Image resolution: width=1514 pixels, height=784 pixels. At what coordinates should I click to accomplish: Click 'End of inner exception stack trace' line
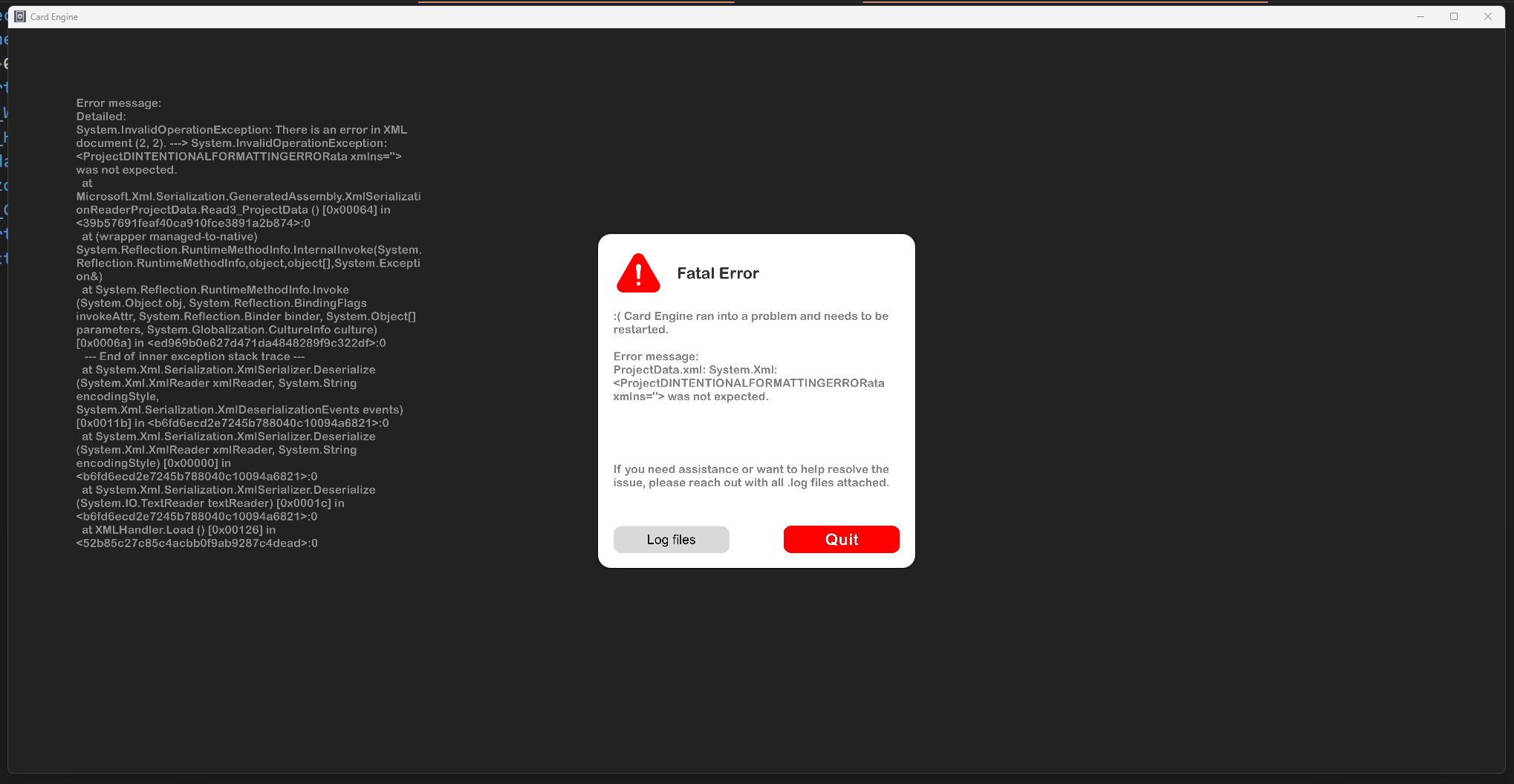(x=195, y=356)
